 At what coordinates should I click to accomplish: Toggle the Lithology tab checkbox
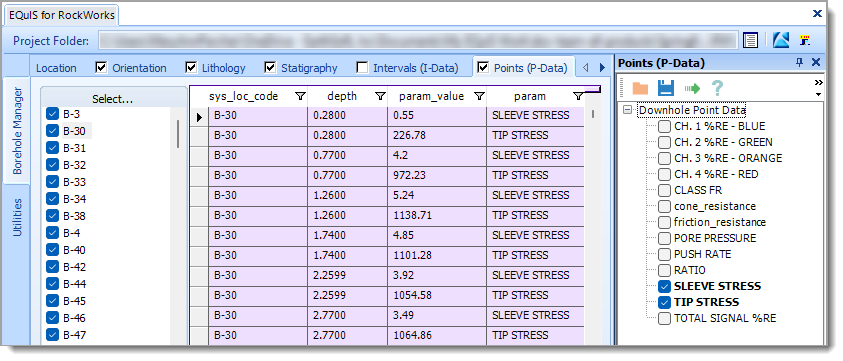point(191,67)
